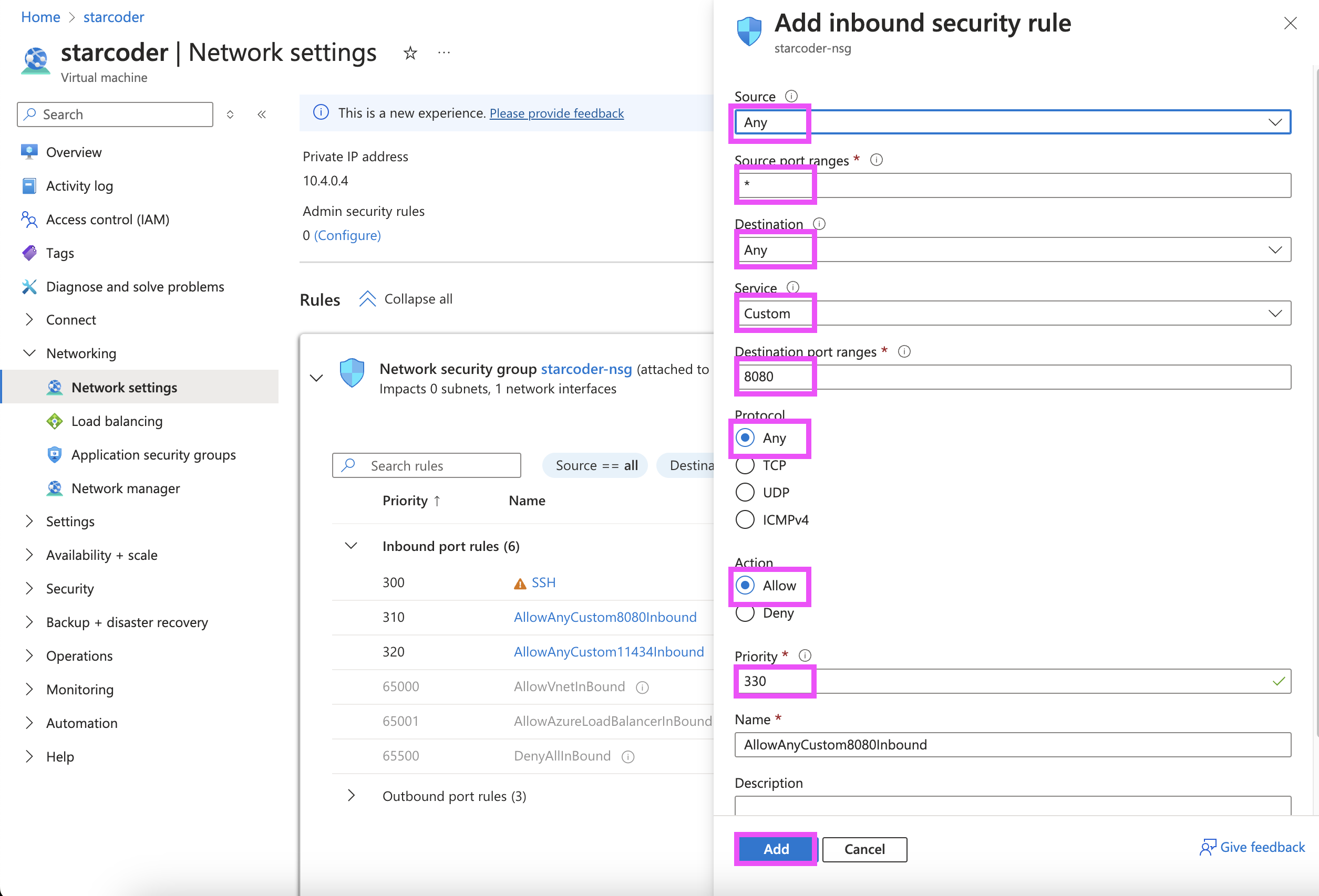Click the Diagnose and solve problems icon
Viewport: 1319px width, 896px height.
point(29,285)
